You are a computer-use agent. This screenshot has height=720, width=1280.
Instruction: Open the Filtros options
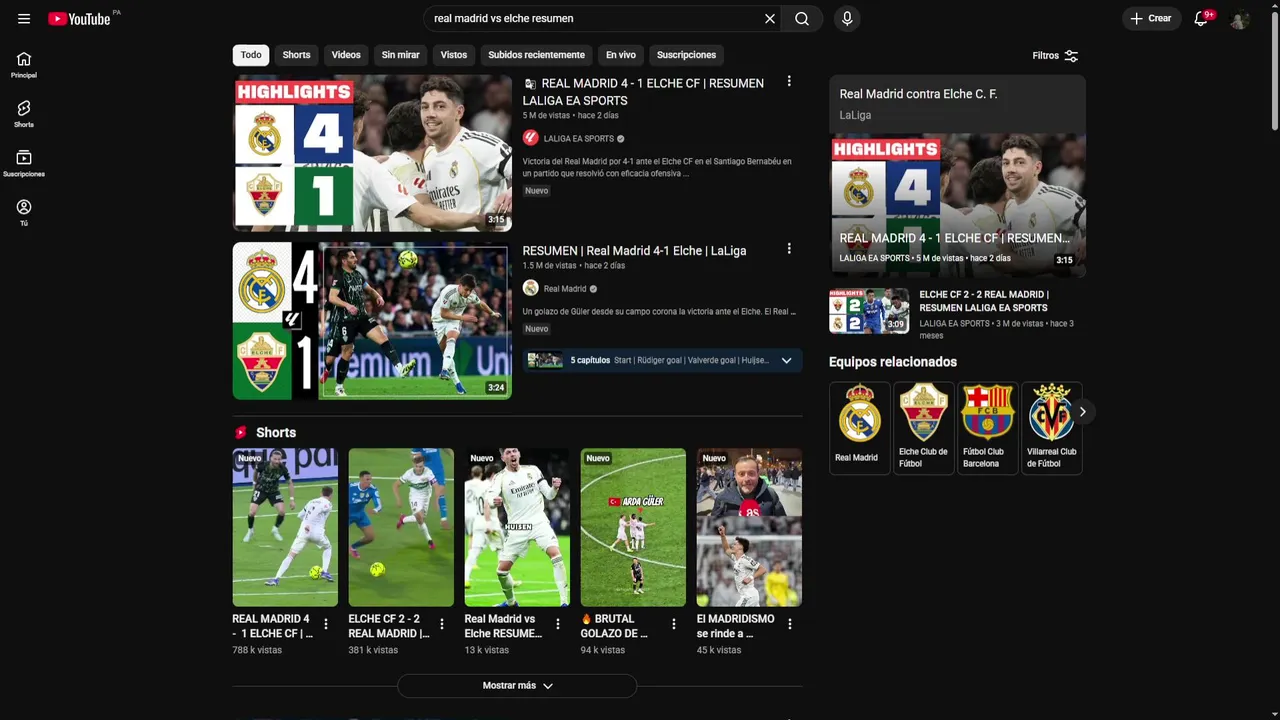1055,56
